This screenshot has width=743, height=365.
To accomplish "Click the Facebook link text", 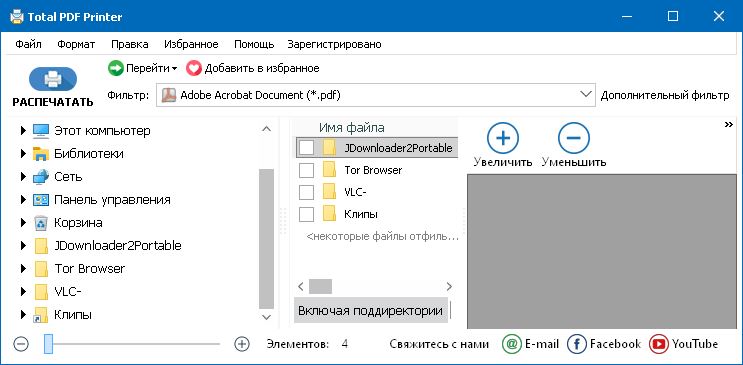I will pos(615,344).
